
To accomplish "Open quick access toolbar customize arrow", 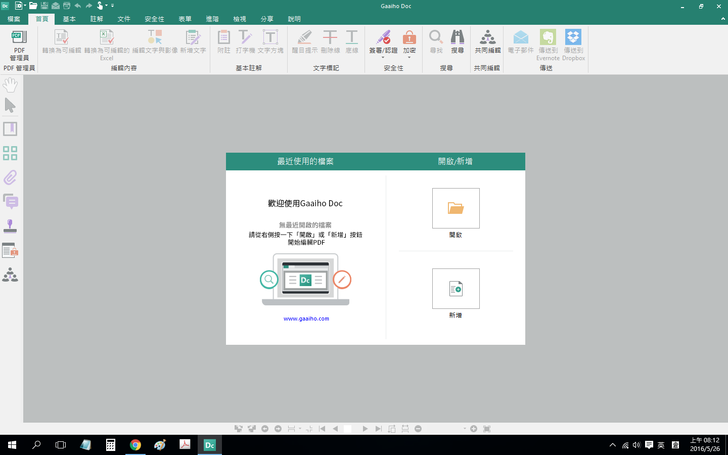I will pos(112,6).
